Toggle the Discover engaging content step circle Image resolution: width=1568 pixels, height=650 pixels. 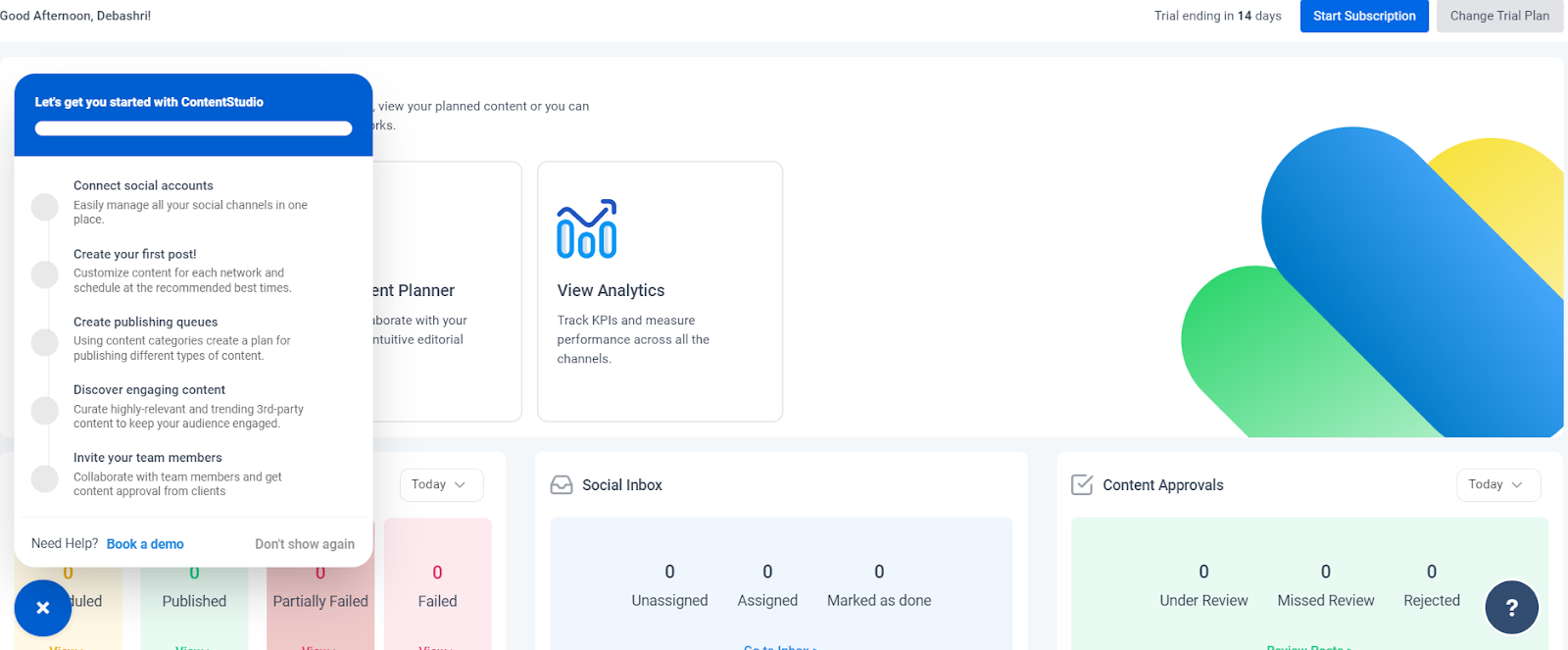click(45, 410)
